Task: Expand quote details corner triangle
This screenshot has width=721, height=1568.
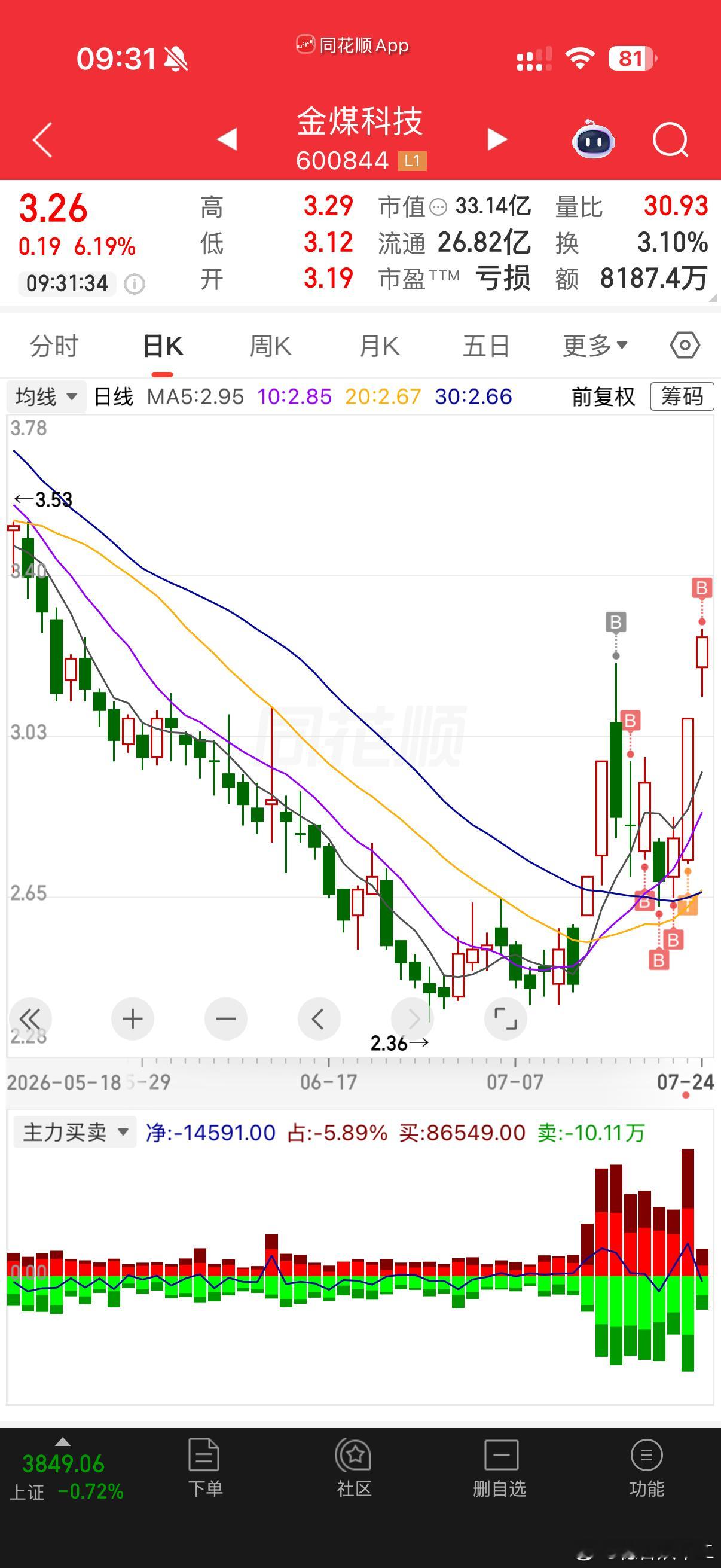Action: click(x=712, y=298)
